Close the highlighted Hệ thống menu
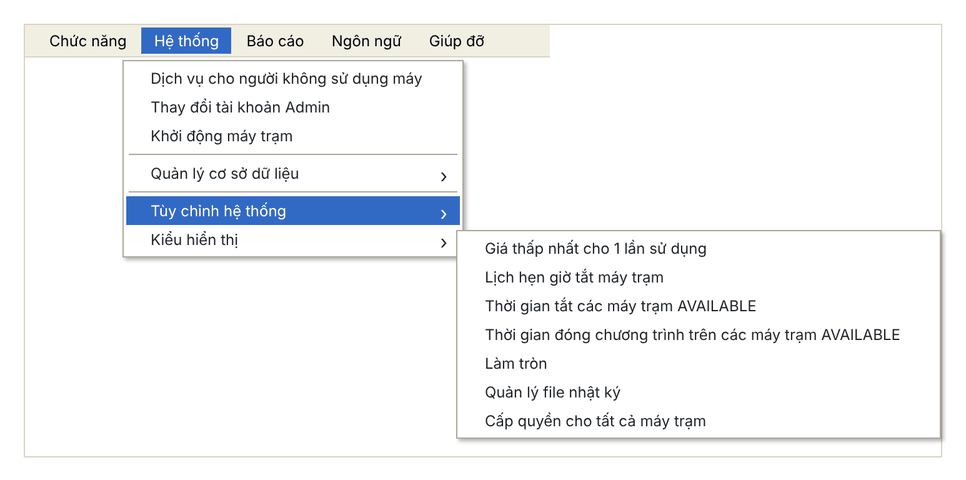The image size is (966, 480). [x=186, y=41]
